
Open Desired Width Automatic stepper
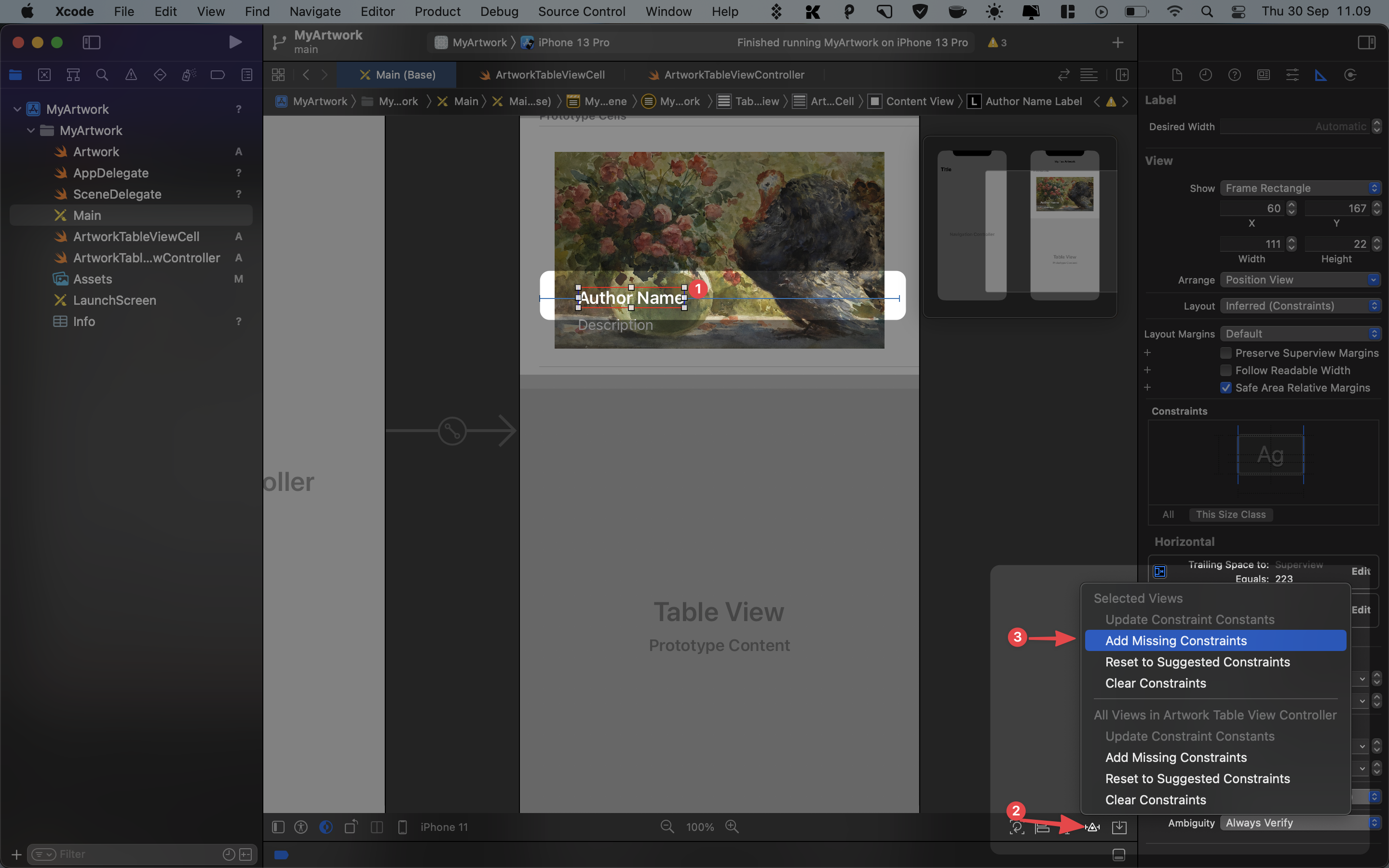point(1376,126)
